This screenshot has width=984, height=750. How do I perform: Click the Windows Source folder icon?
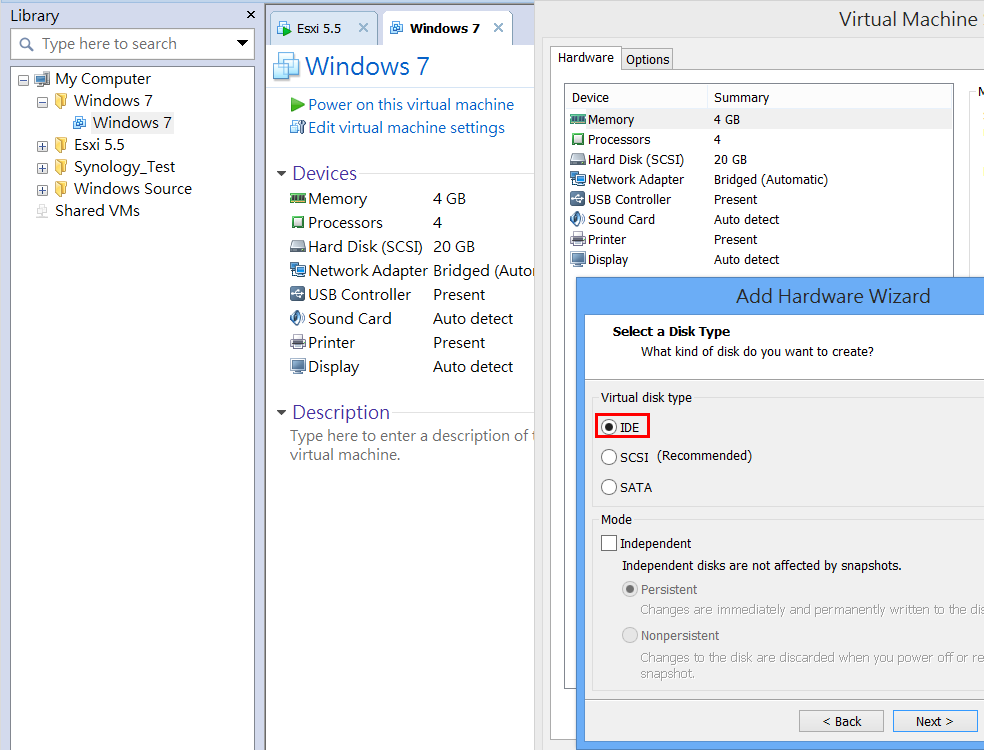point(61,189)
